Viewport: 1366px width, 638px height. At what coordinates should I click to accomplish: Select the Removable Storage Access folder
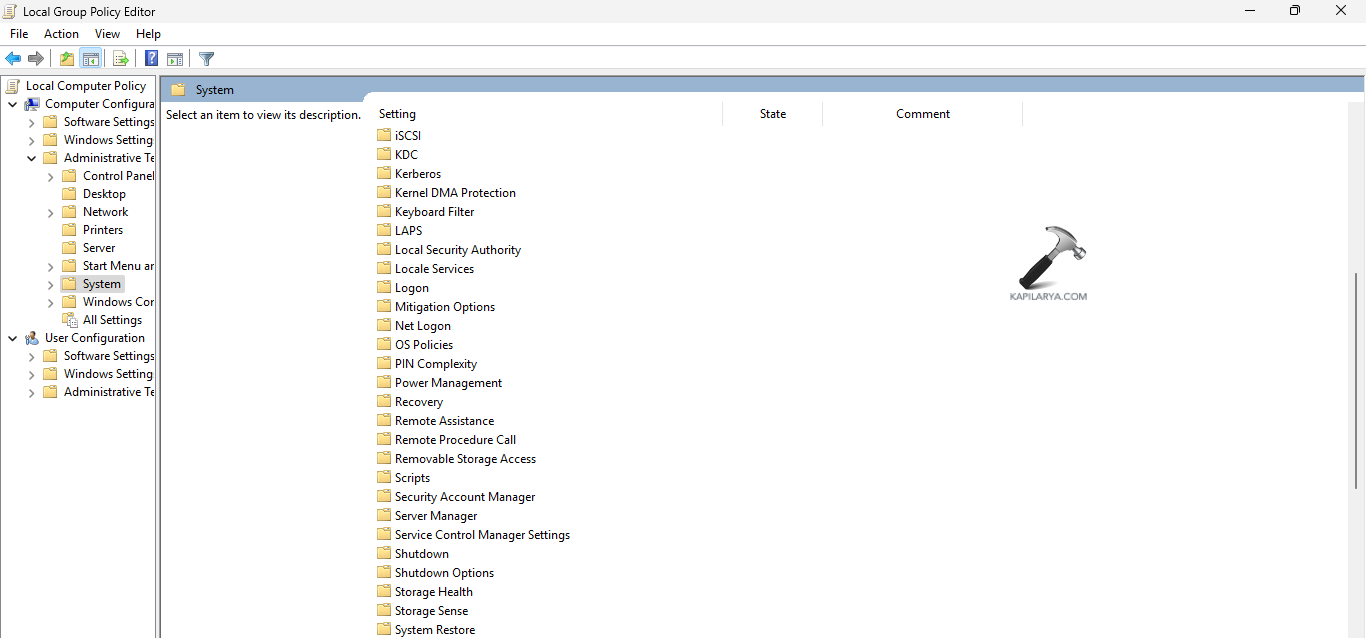pos(465,459)
